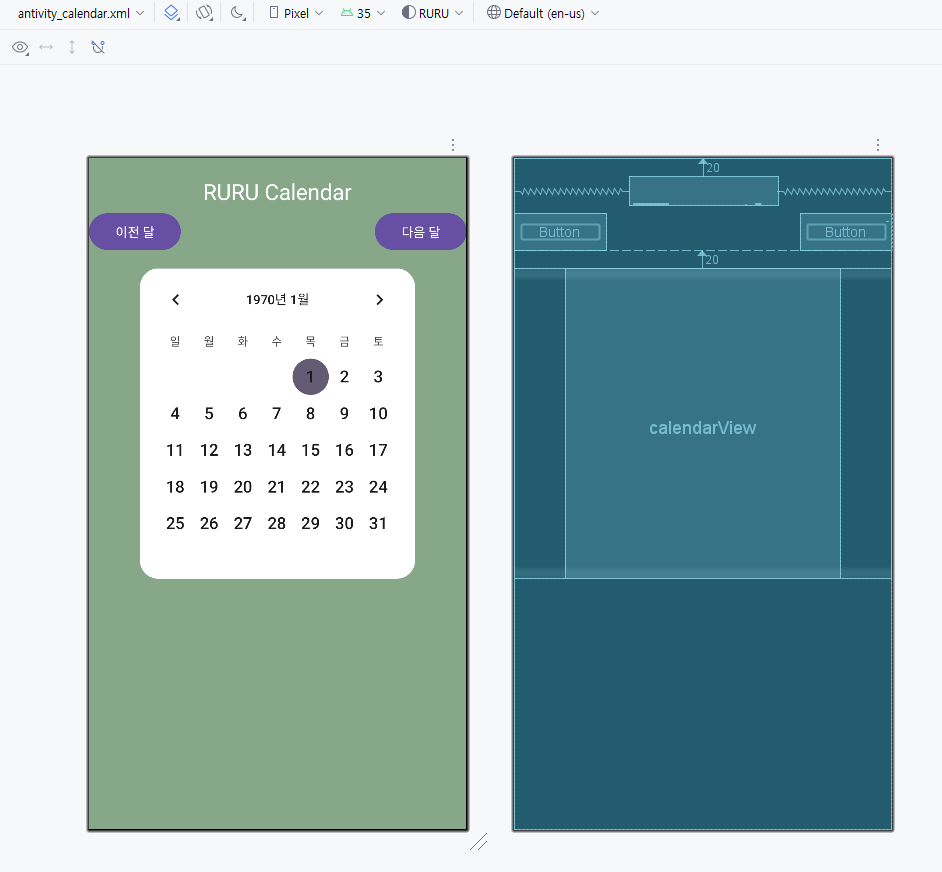Open the antivity_calendar.xml file dropdown
Viewport: 942px width, 872px height.
(81, 13)
